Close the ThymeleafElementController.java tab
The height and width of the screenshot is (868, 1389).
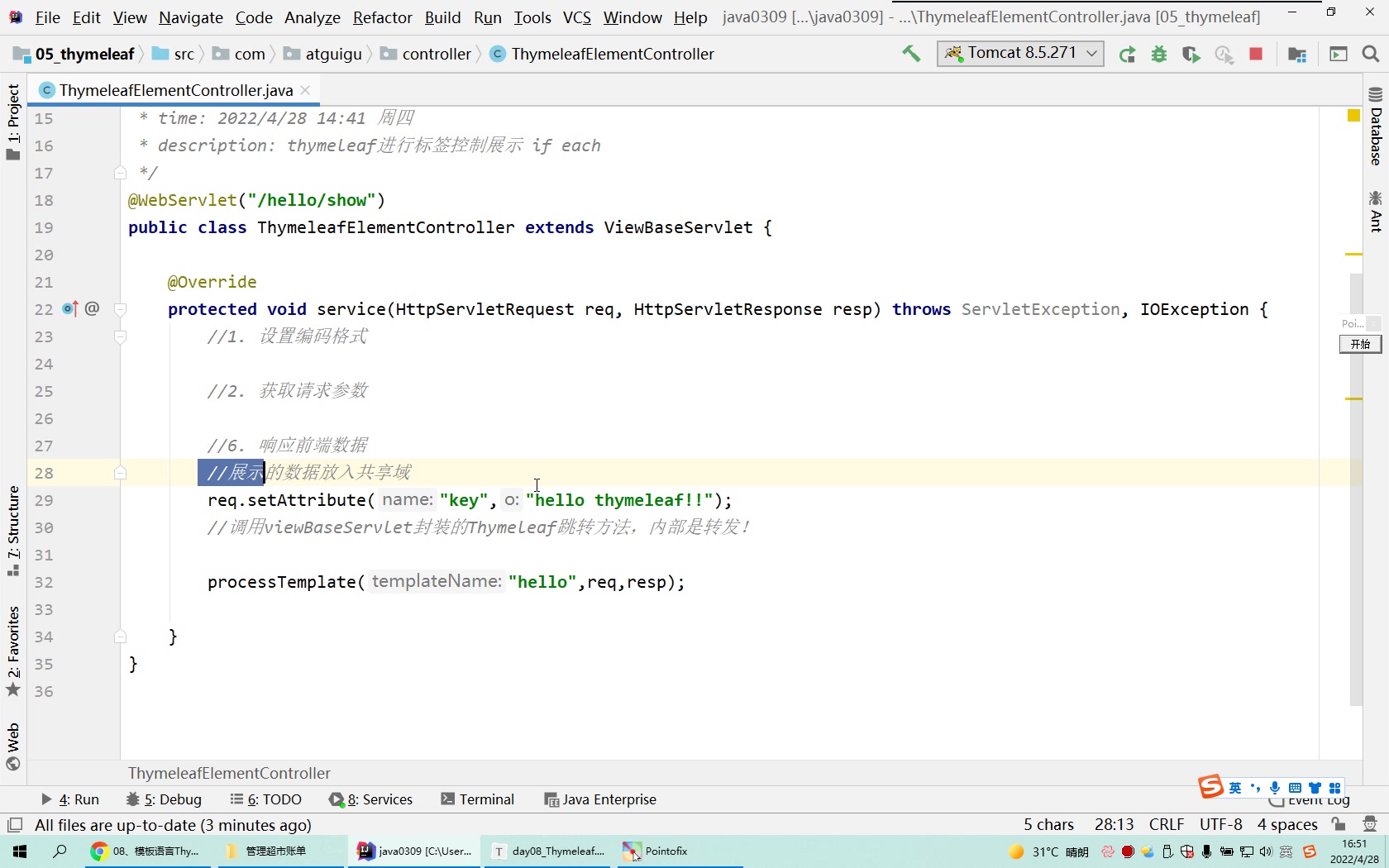click(x=306, y=89)
